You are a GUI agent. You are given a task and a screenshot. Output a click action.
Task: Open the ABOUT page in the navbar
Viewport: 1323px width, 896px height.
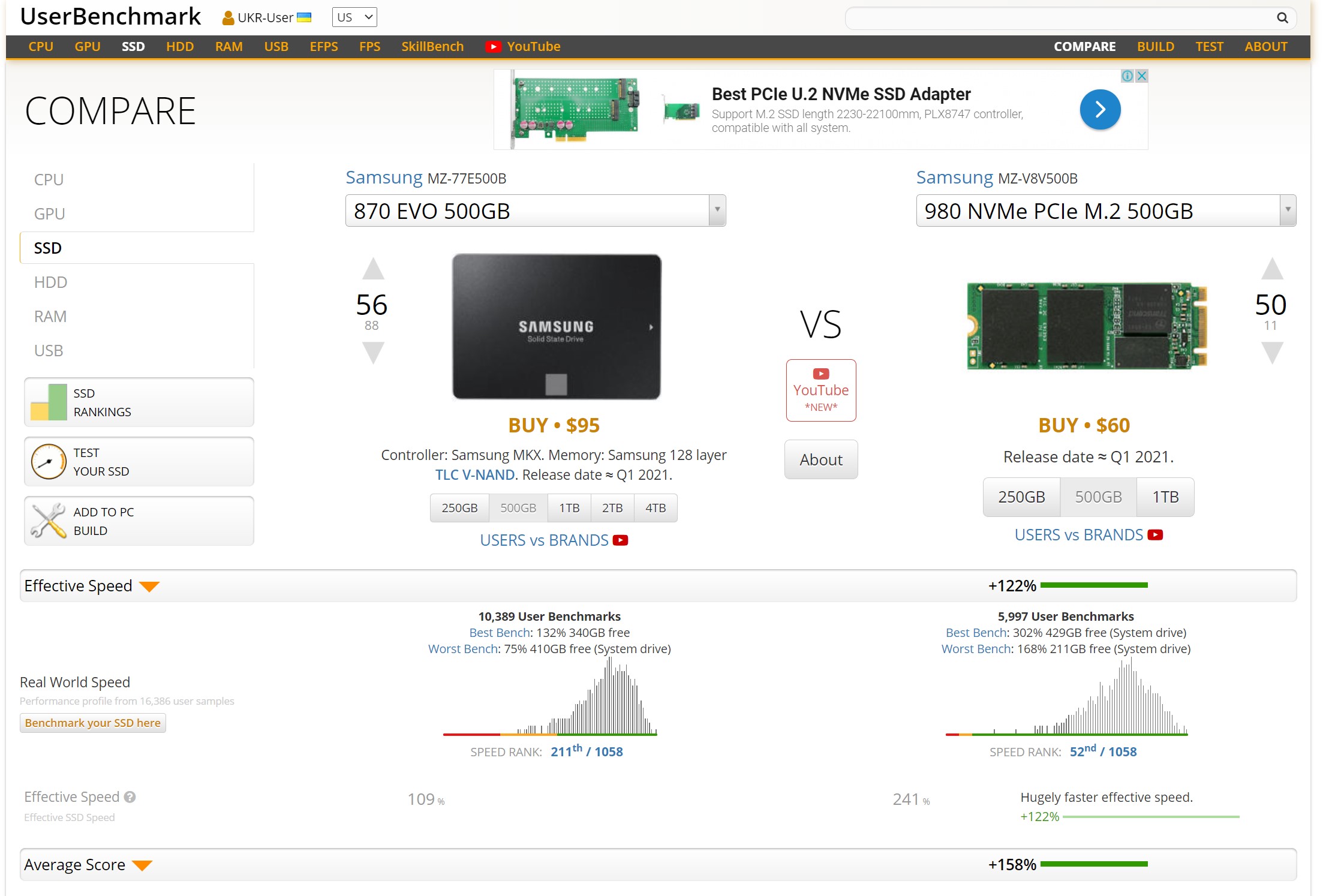(x=1266, y=47)
